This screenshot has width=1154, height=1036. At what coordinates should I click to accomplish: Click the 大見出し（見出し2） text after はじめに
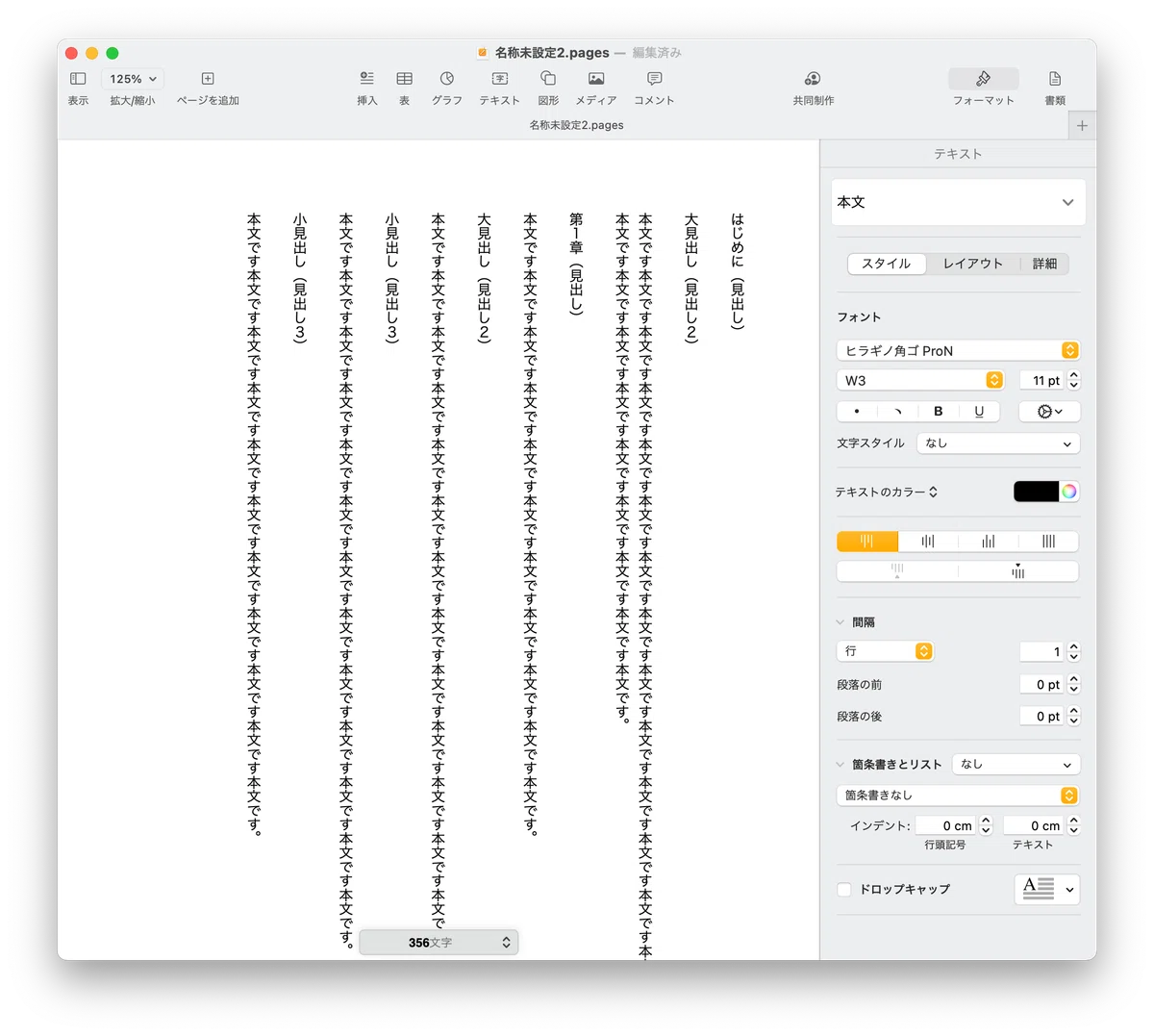[691, 279]
